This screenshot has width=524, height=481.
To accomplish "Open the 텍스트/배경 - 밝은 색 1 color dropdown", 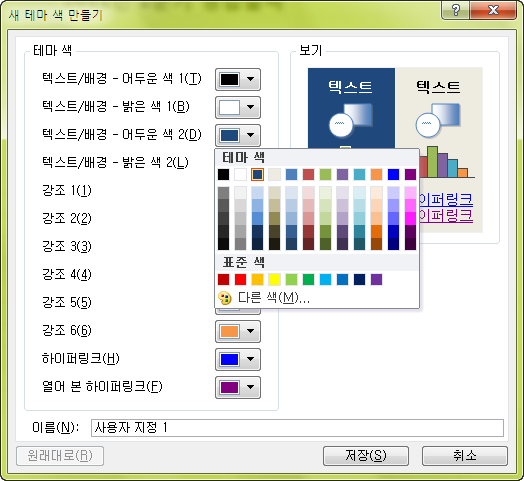I will point(238,108).
